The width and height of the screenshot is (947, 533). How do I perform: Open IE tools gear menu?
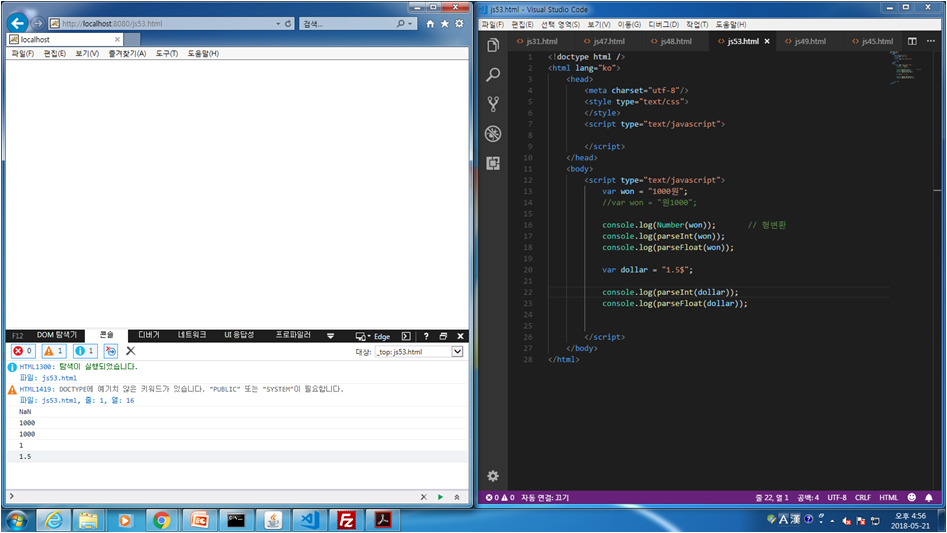coord(460,24)
